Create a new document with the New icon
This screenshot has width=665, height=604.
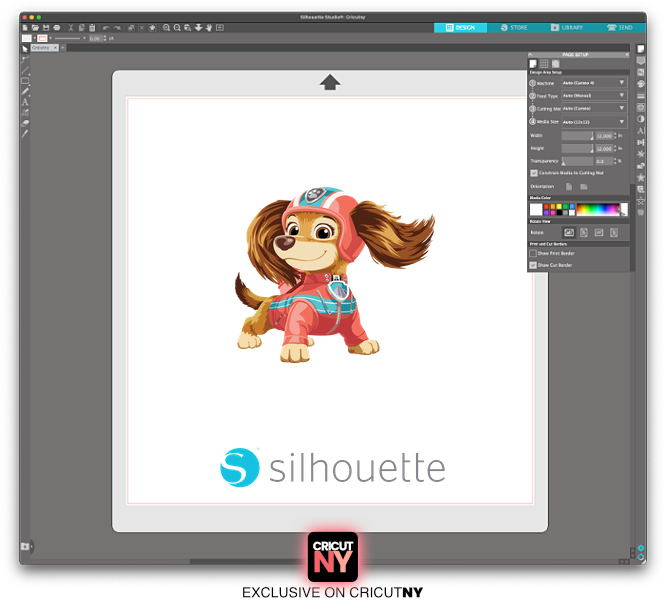click(25, 28)
